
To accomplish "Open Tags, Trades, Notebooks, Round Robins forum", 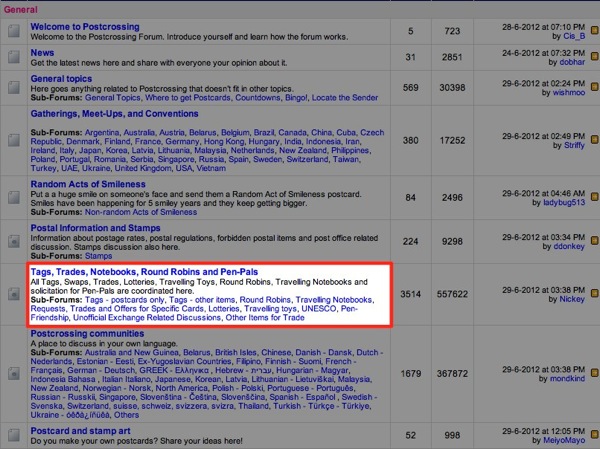I will click(144, 272).
